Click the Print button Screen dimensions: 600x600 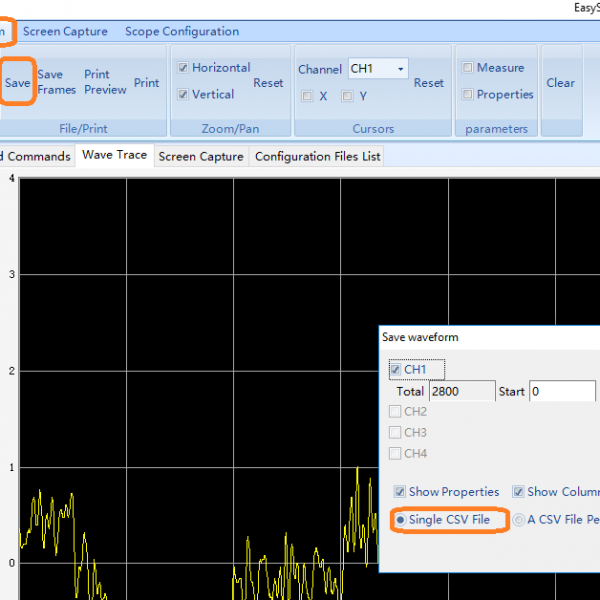coord(146,83)
